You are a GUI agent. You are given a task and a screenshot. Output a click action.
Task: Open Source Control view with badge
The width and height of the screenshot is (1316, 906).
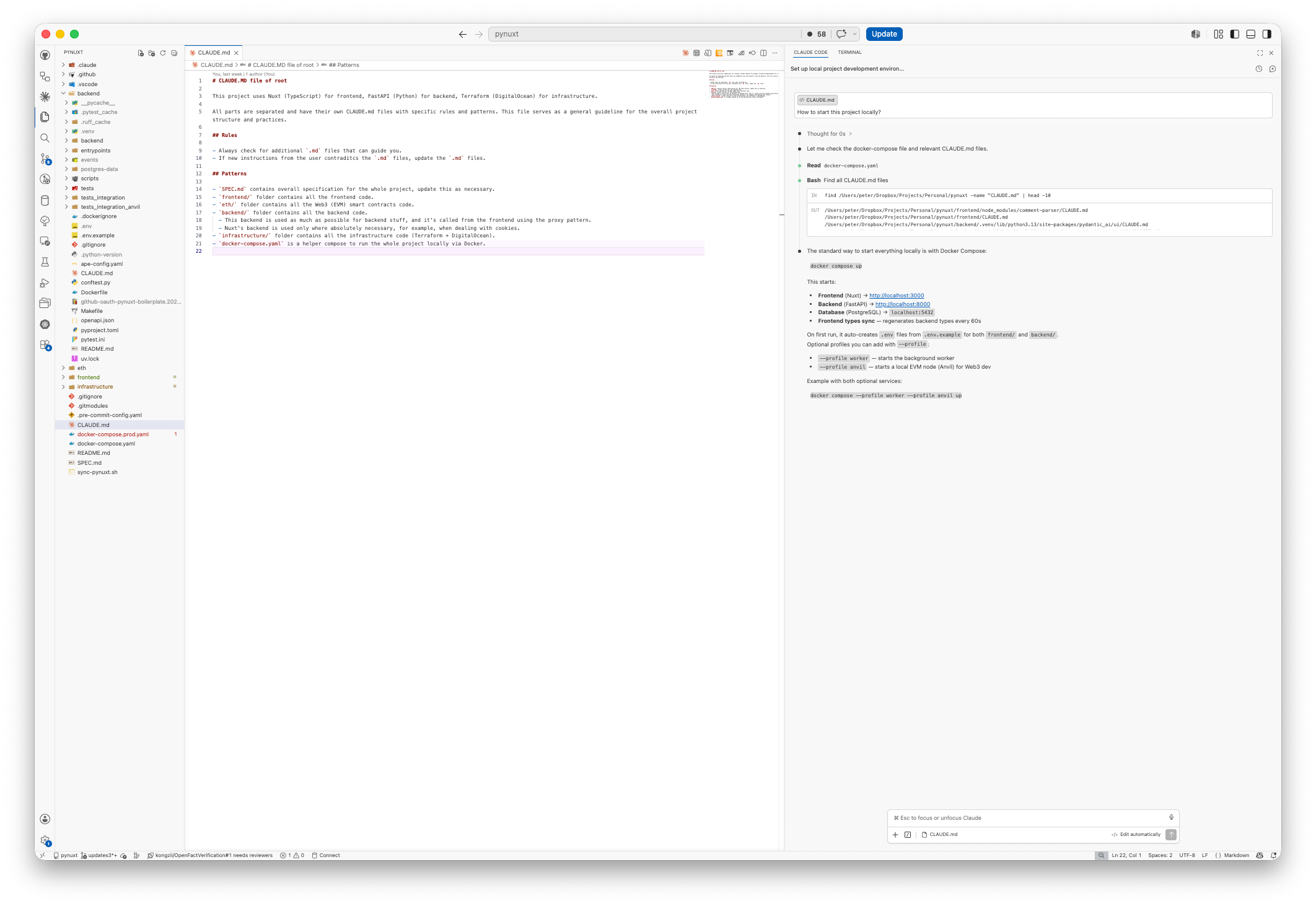(x=45, y=159)
